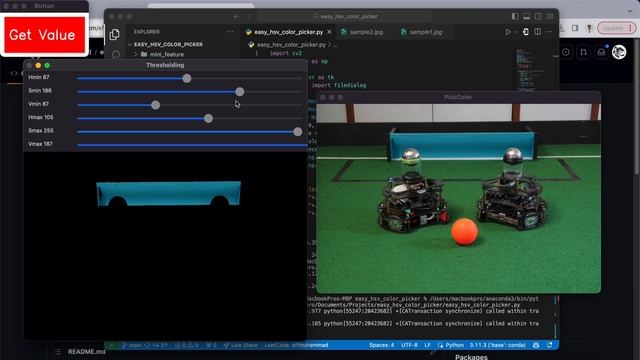Open GitHub issues icon in page header
The image size is (640, 360).
[x=566, y=52]
